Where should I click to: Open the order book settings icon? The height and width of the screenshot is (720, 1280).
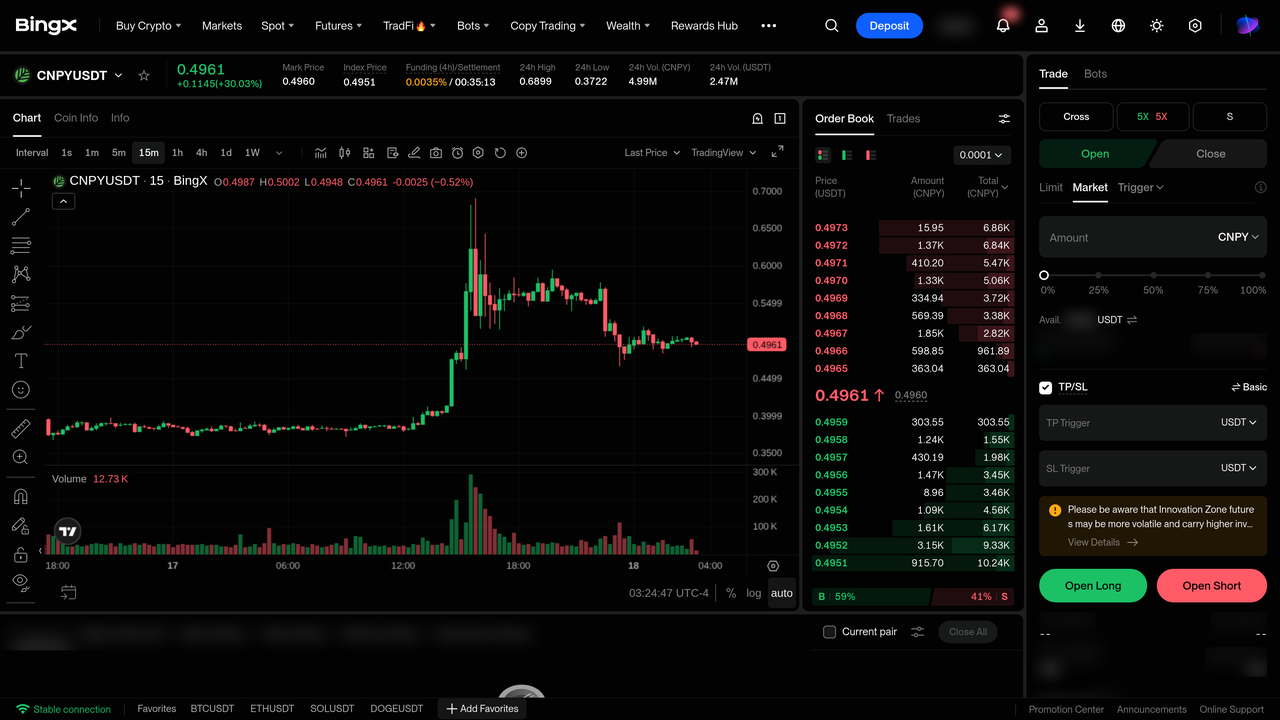click(1004, 119)
